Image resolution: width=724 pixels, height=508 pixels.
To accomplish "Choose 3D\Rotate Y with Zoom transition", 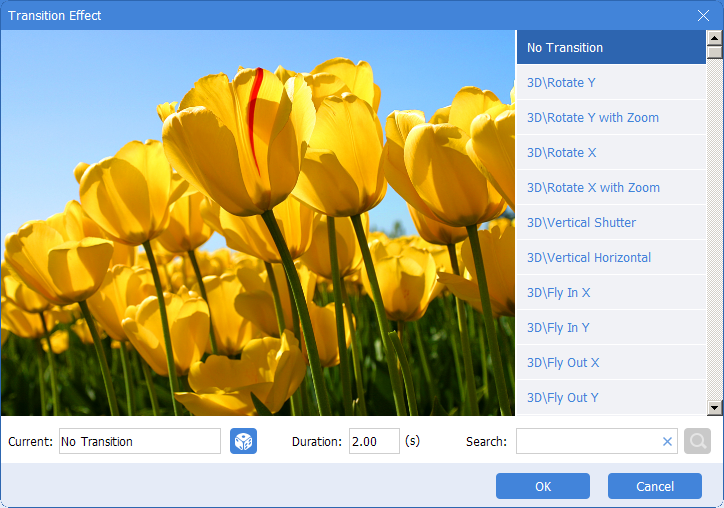I will (x=610, y=118).
